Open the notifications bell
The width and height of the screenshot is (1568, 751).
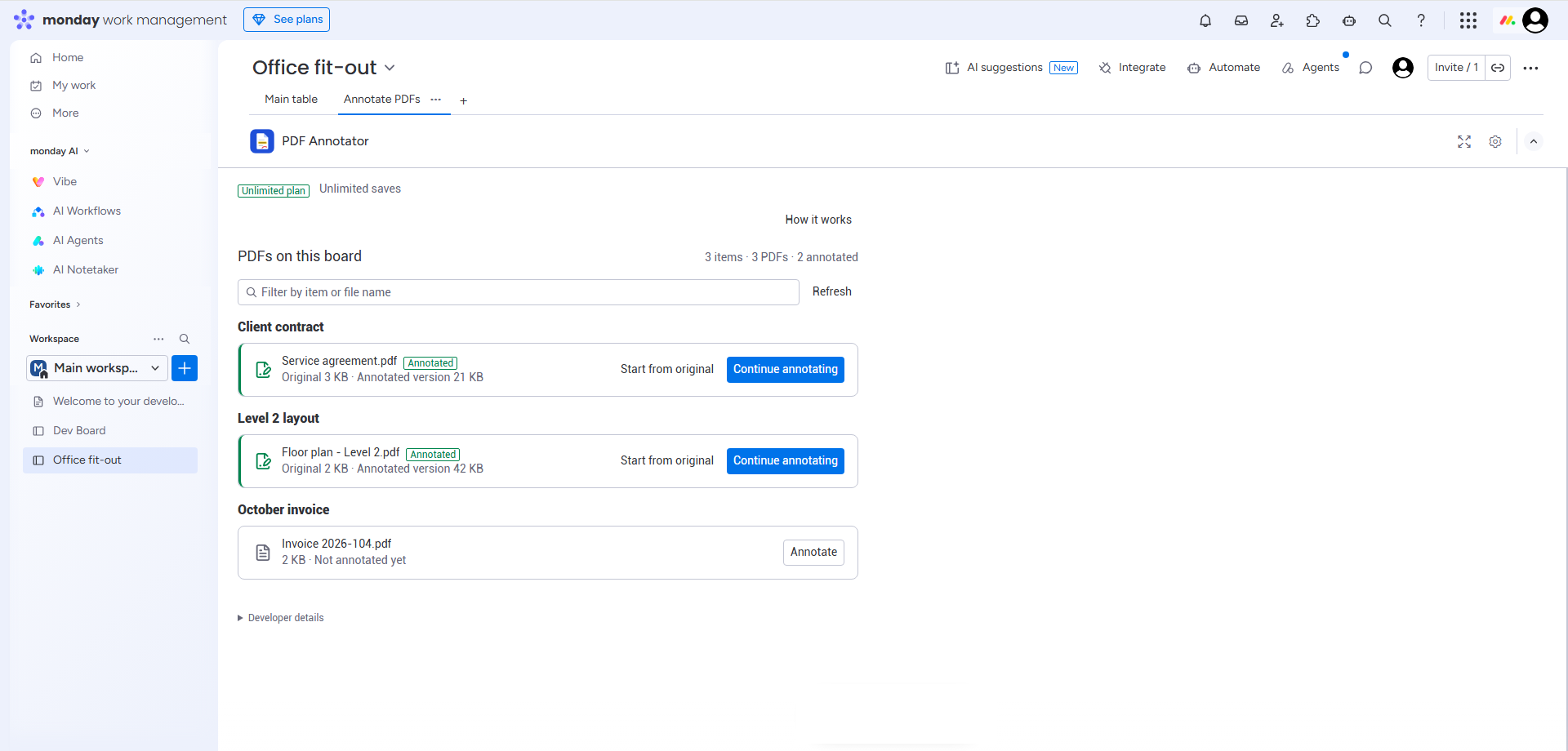pos(1205,20)
